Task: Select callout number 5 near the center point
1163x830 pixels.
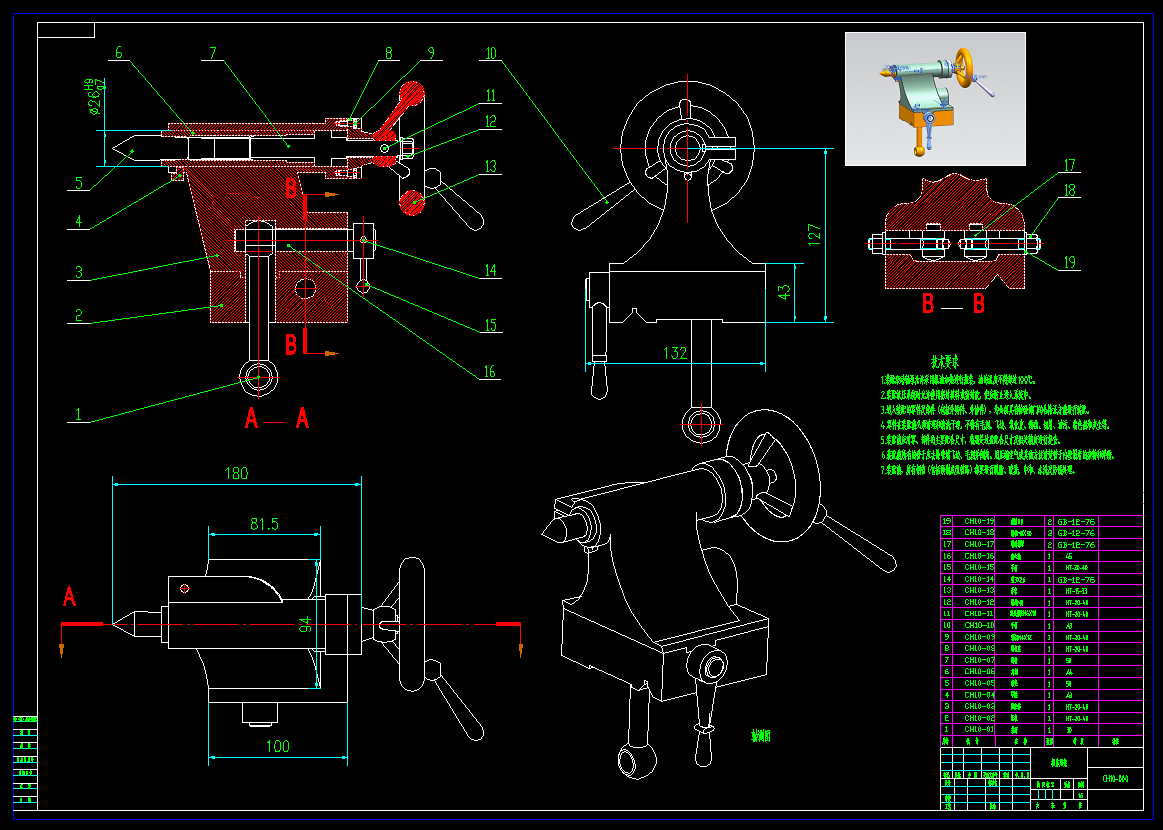Action: [79, 182]
